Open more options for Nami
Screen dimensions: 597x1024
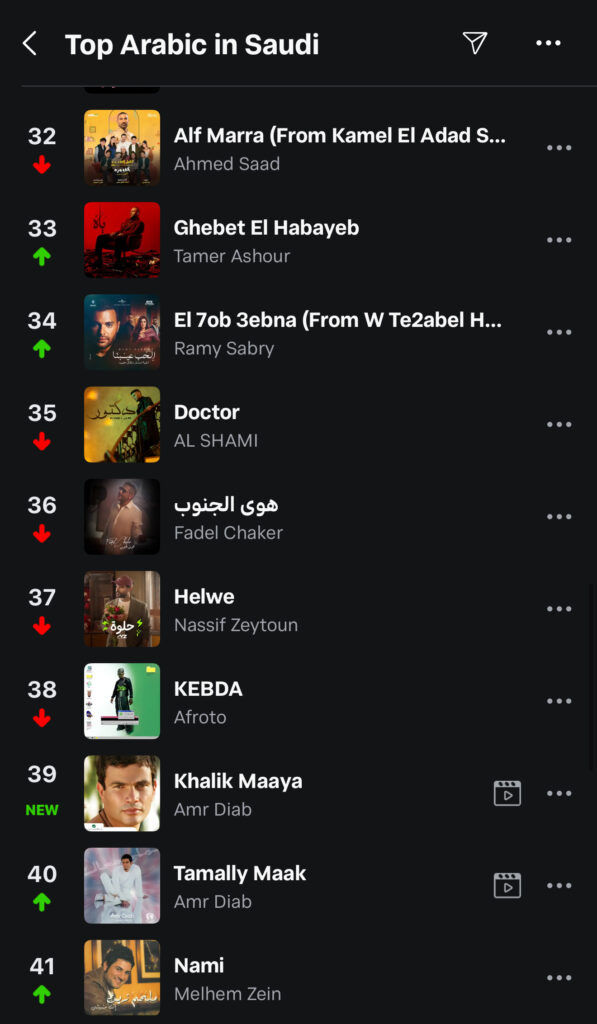click(x=559, y=978)
